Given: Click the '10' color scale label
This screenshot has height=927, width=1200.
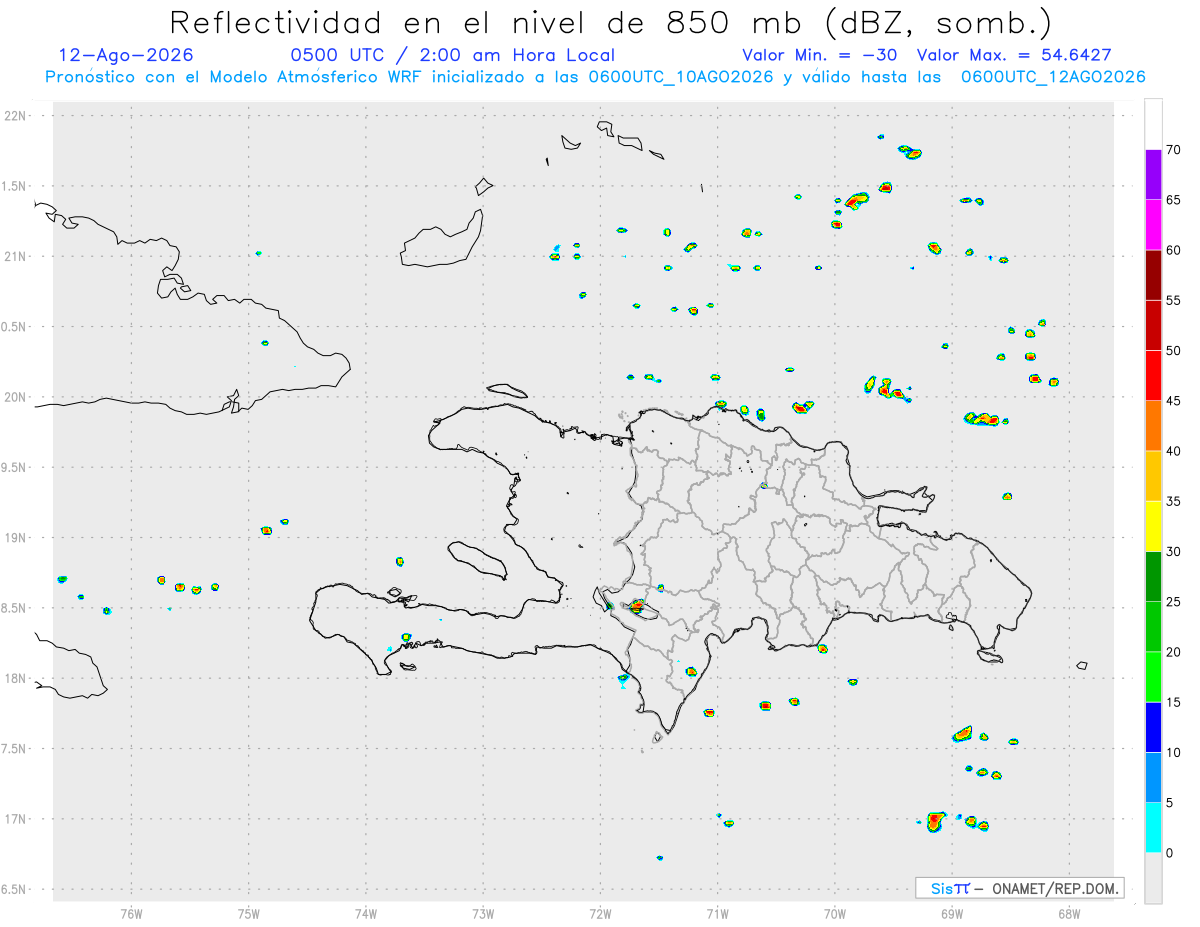Looking at the screenshot, I should [x=1173, y=752].
